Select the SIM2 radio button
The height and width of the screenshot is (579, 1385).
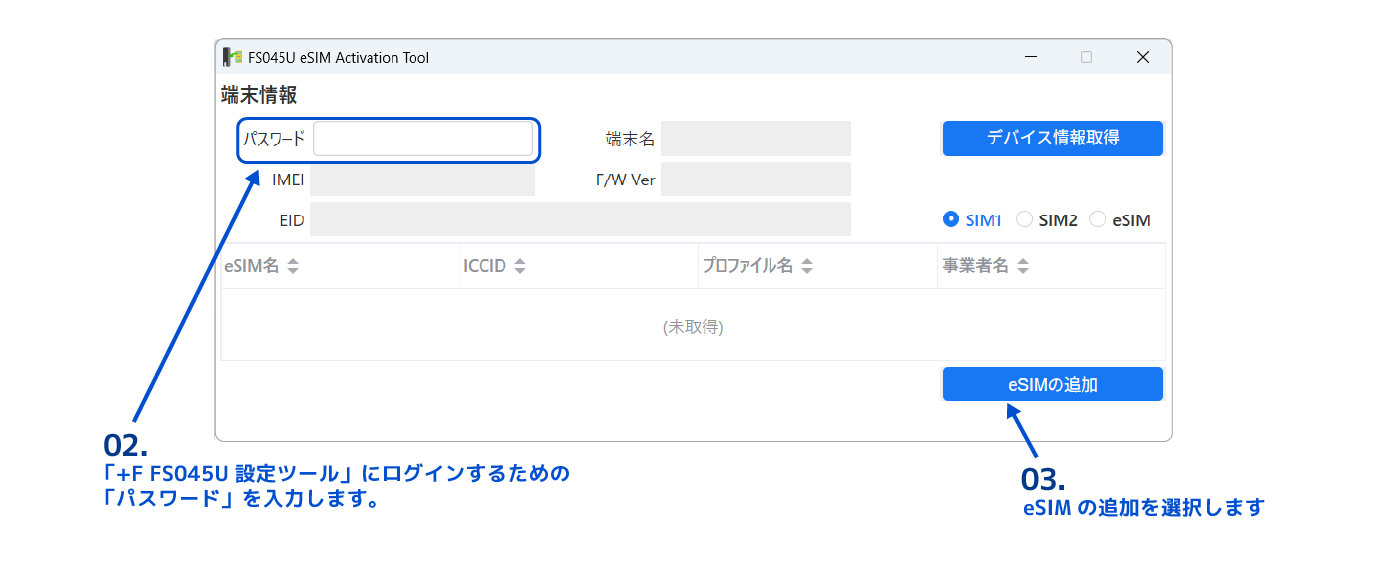coord(1024,220)
